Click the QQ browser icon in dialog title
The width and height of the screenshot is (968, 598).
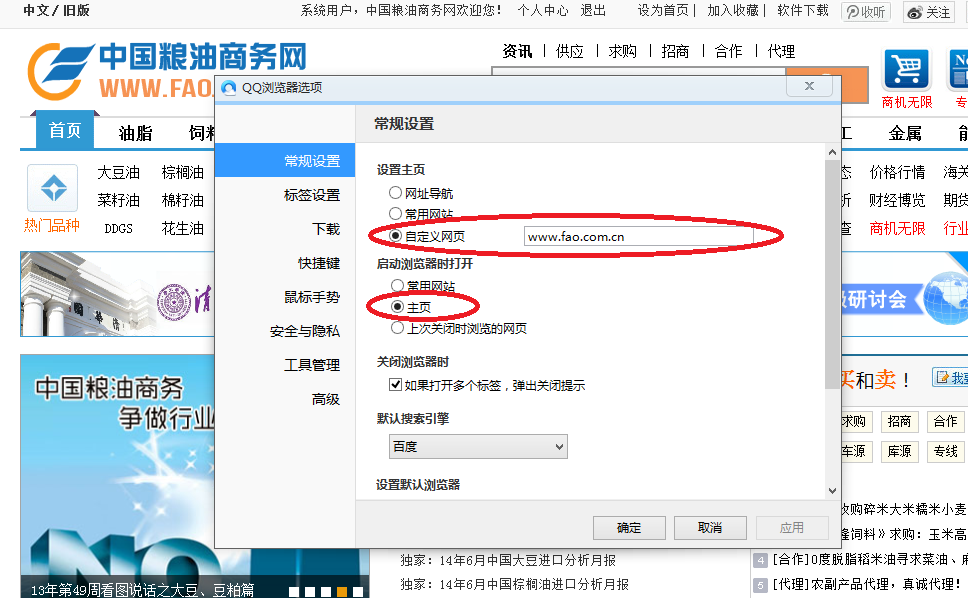(229, 88)
